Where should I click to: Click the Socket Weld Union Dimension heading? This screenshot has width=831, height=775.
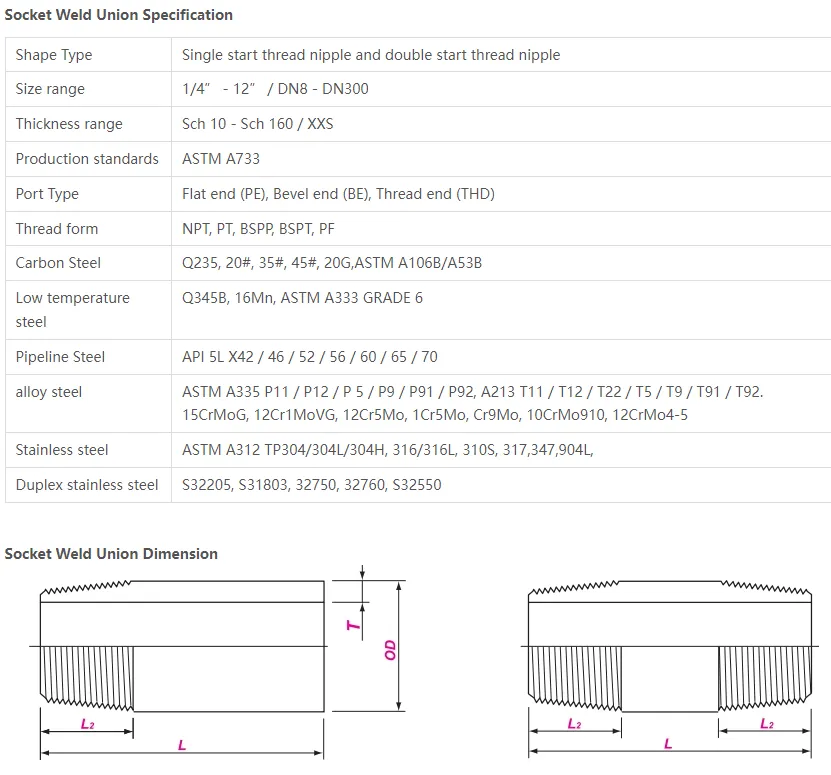[x=111, y=553]
